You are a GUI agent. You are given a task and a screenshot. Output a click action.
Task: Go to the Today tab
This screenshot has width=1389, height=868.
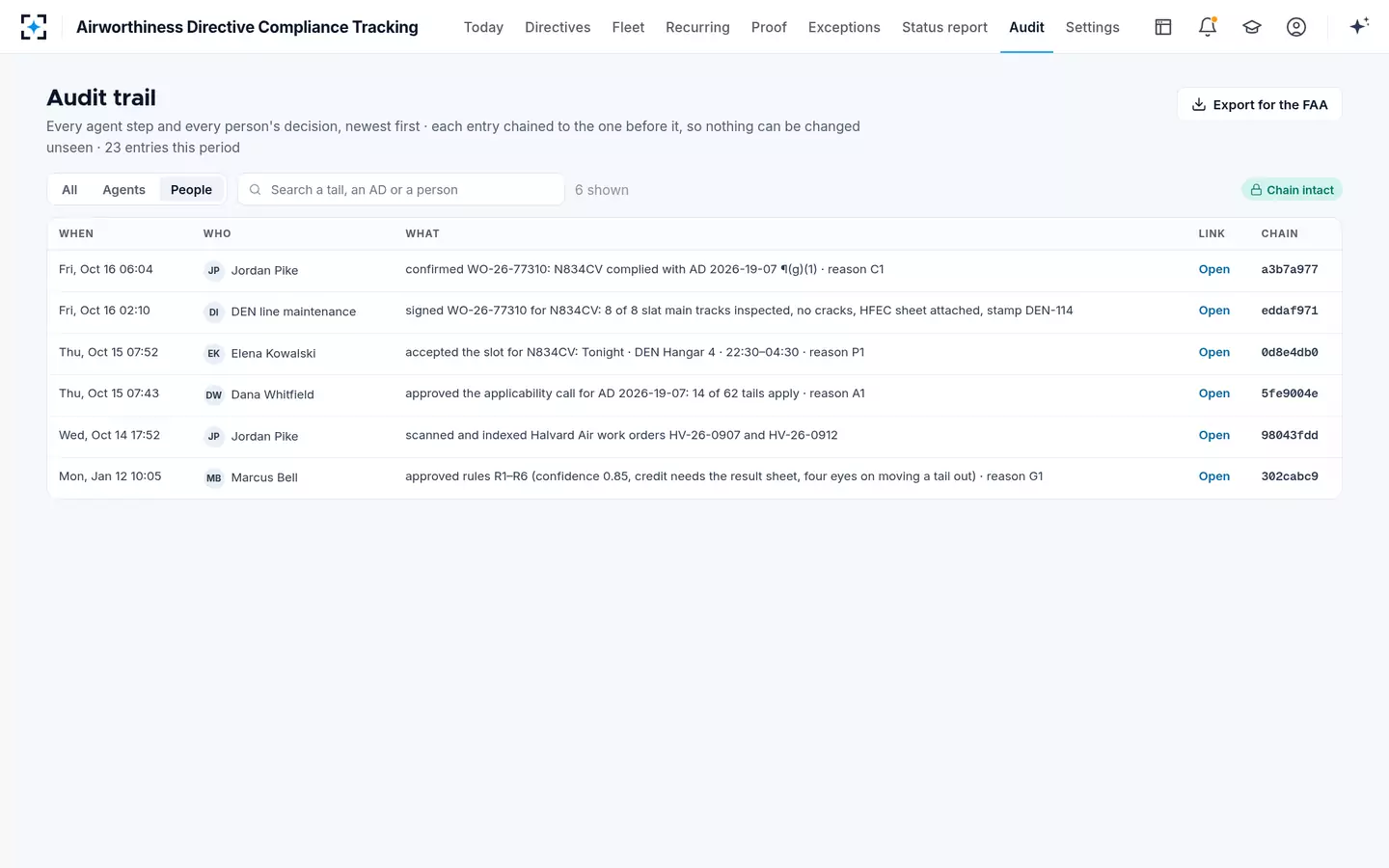483,27
